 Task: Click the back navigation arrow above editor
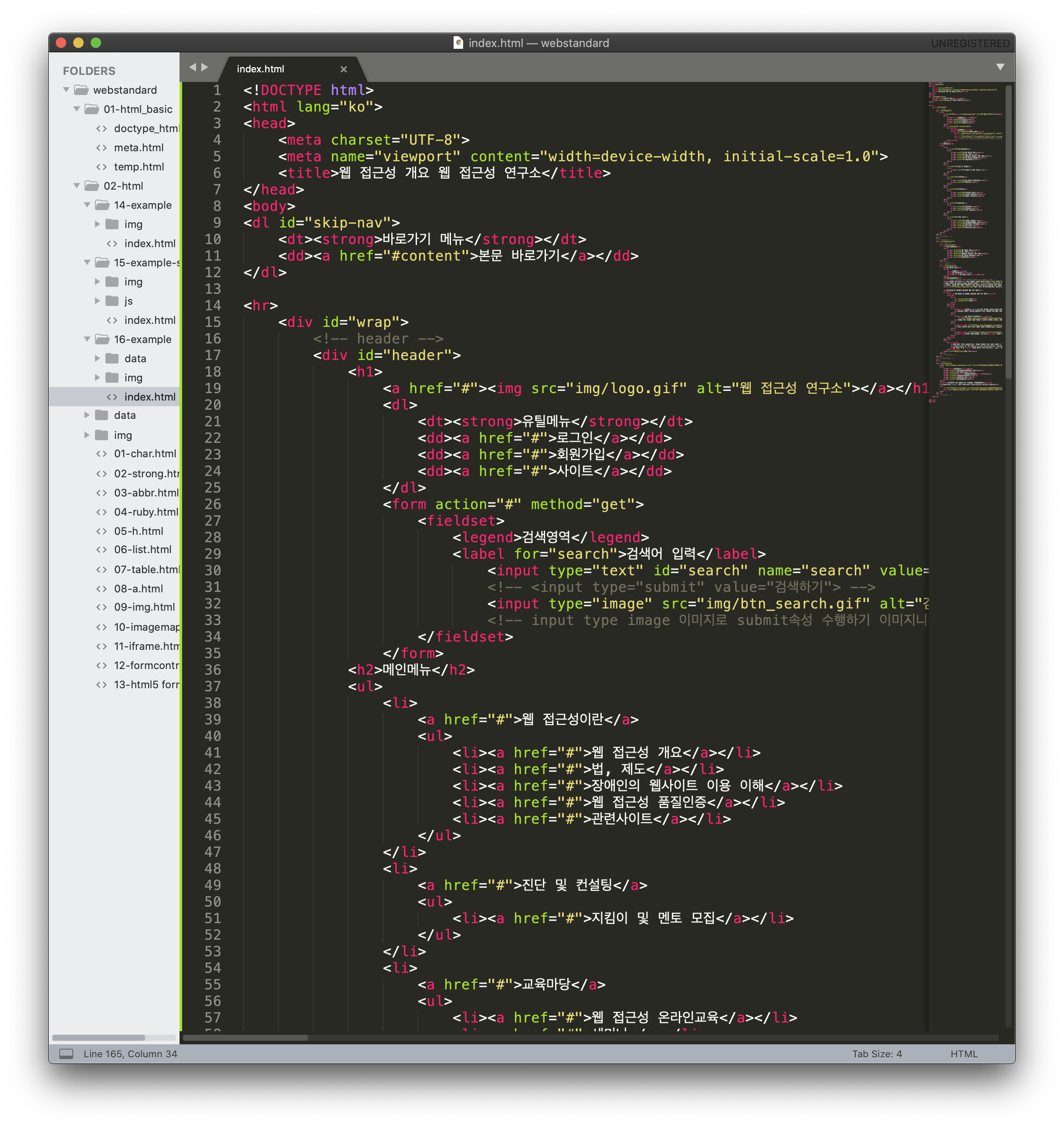(192, 67)
